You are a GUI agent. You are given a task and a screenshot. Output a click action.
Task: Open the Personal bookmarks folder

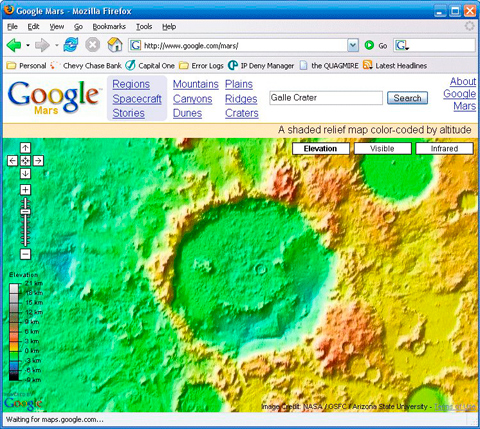pos(26,66)
